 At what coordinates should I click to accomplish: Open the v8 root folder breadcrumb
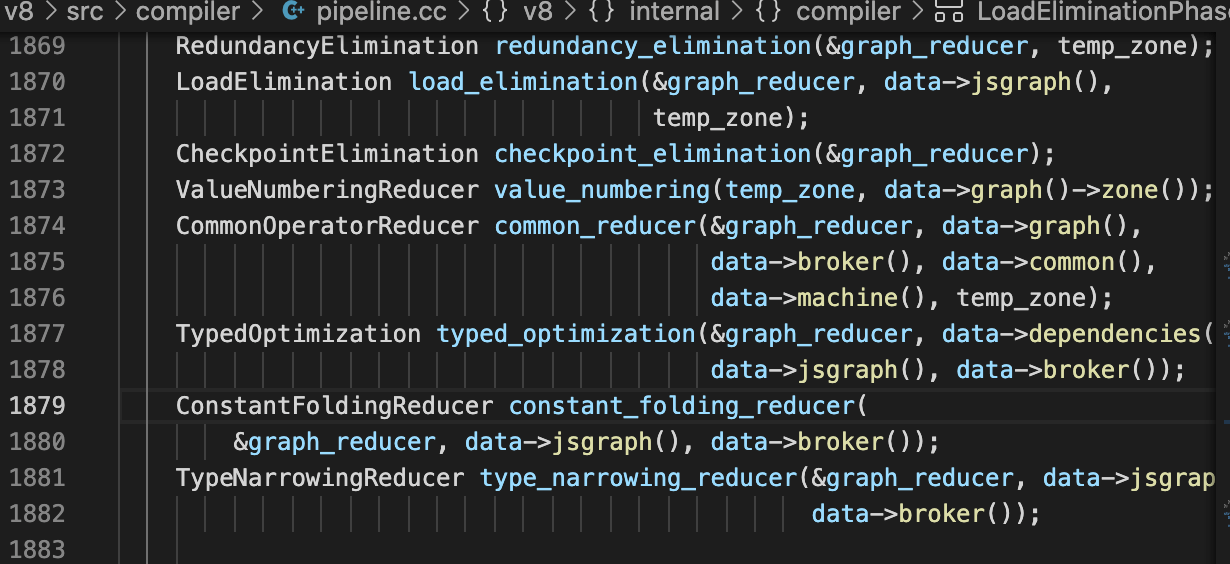18,12
